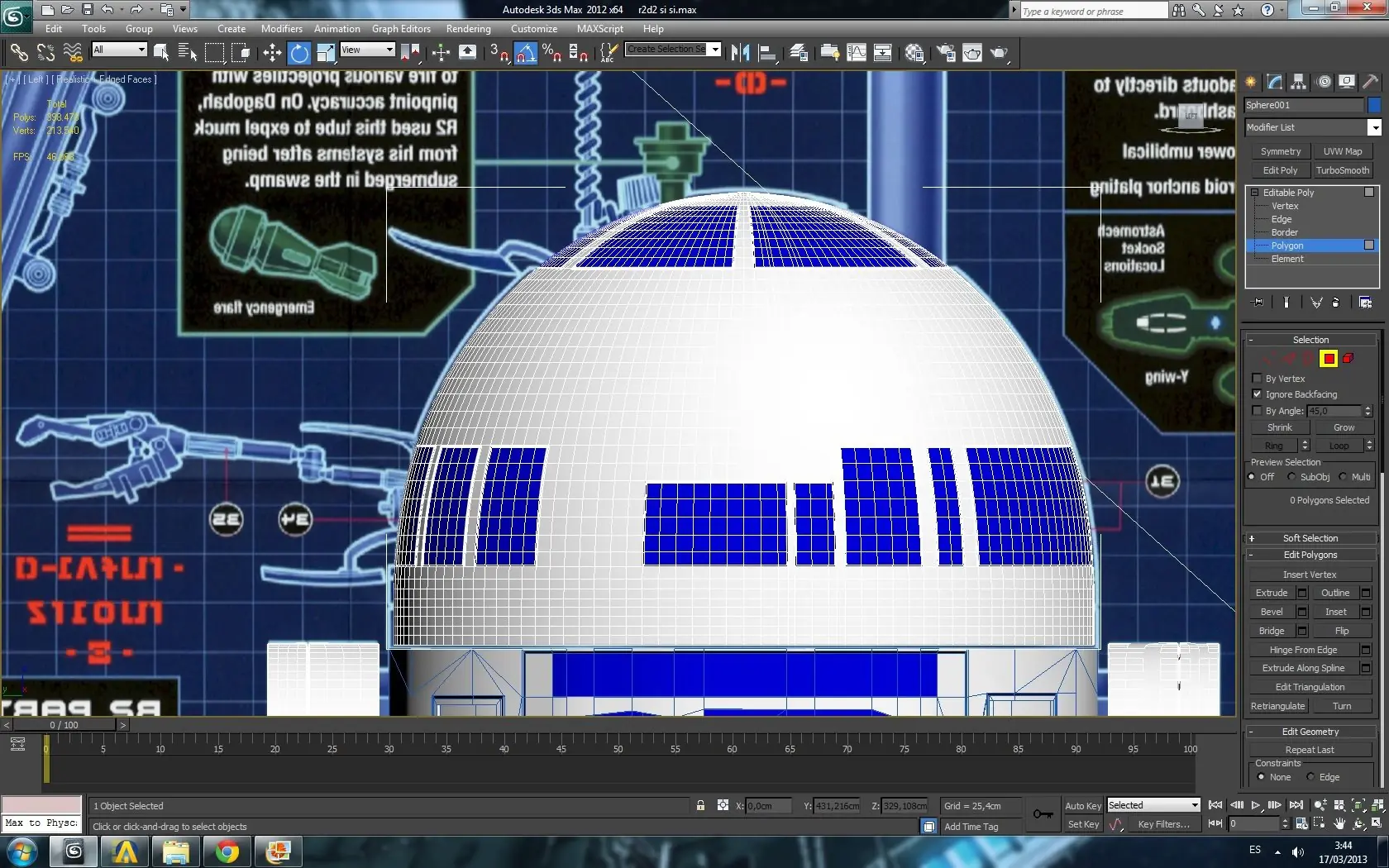Choose the Select Object tool
Viewport: 1389px width, 868px height.
pos(161,53)
